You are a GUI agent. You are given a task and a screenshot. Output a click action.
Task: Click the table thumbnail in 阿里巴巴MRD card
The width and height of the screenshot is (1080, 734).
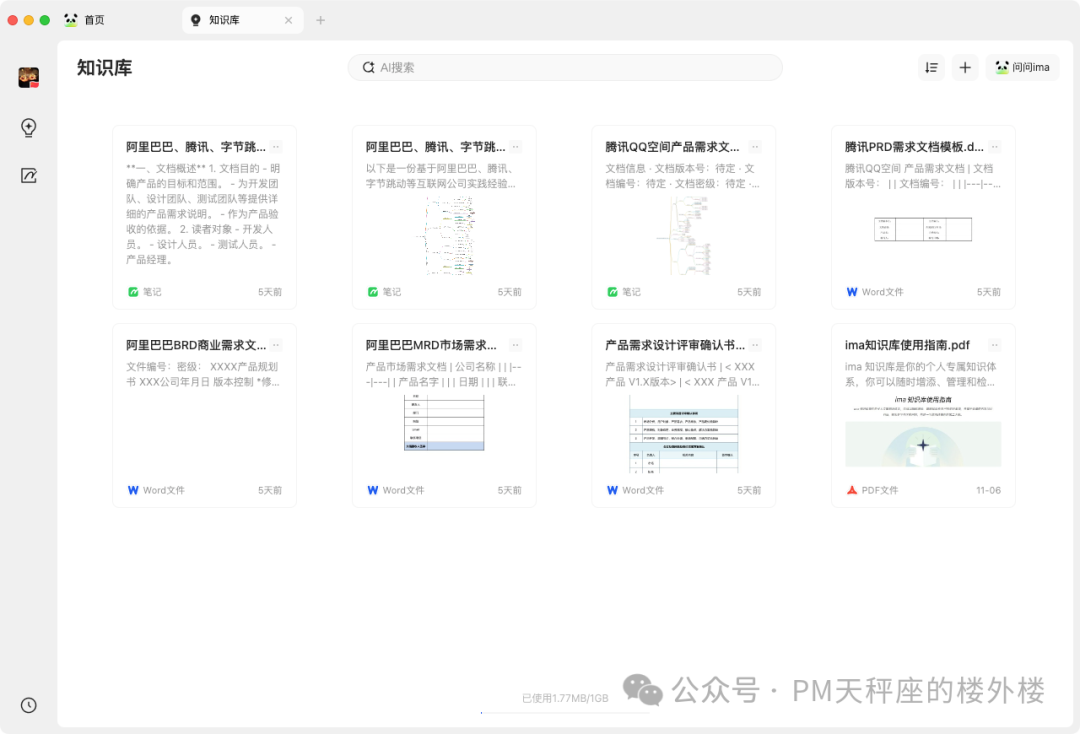click(x=444, y=422)
